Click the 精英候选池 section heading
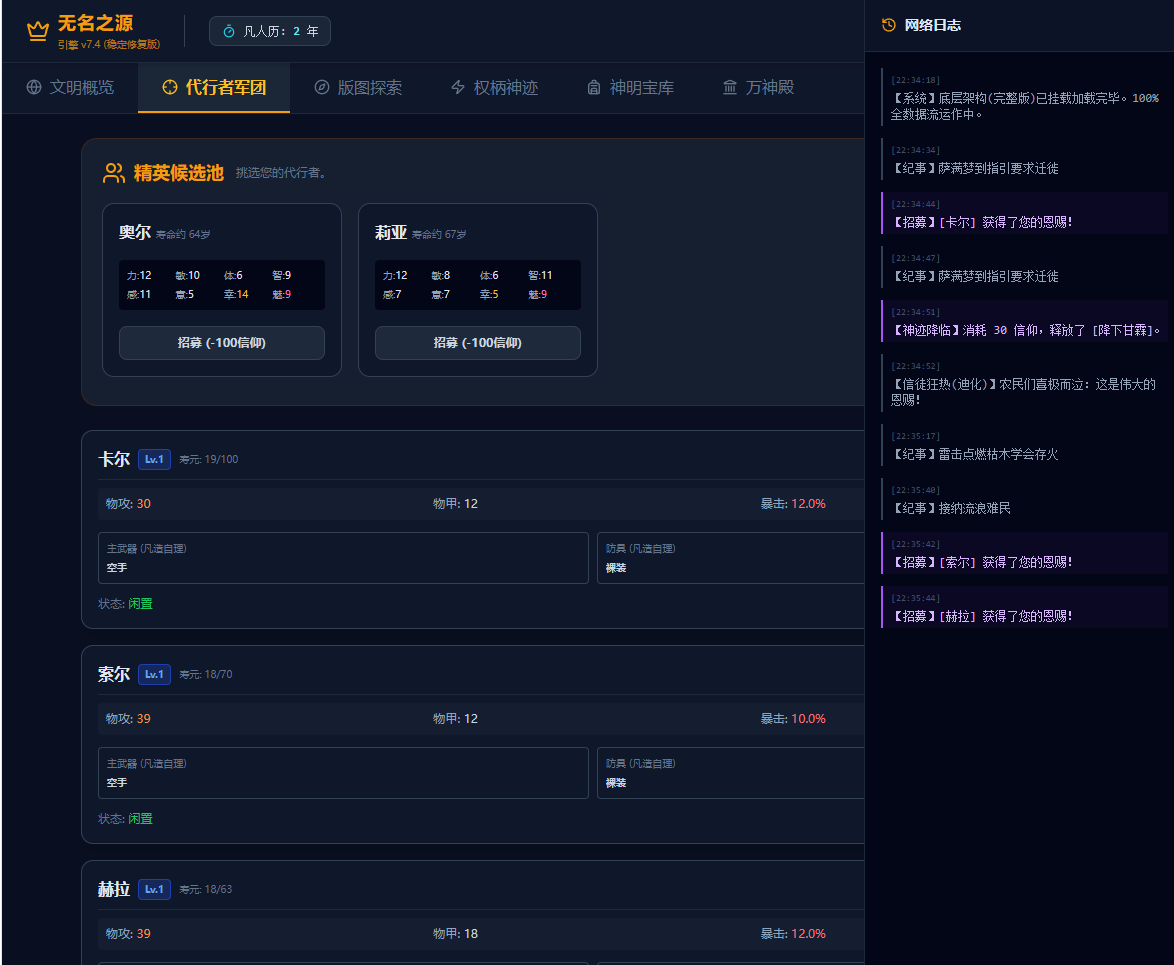The height and width of the screenshot is (965, 1174). (178, 173)
